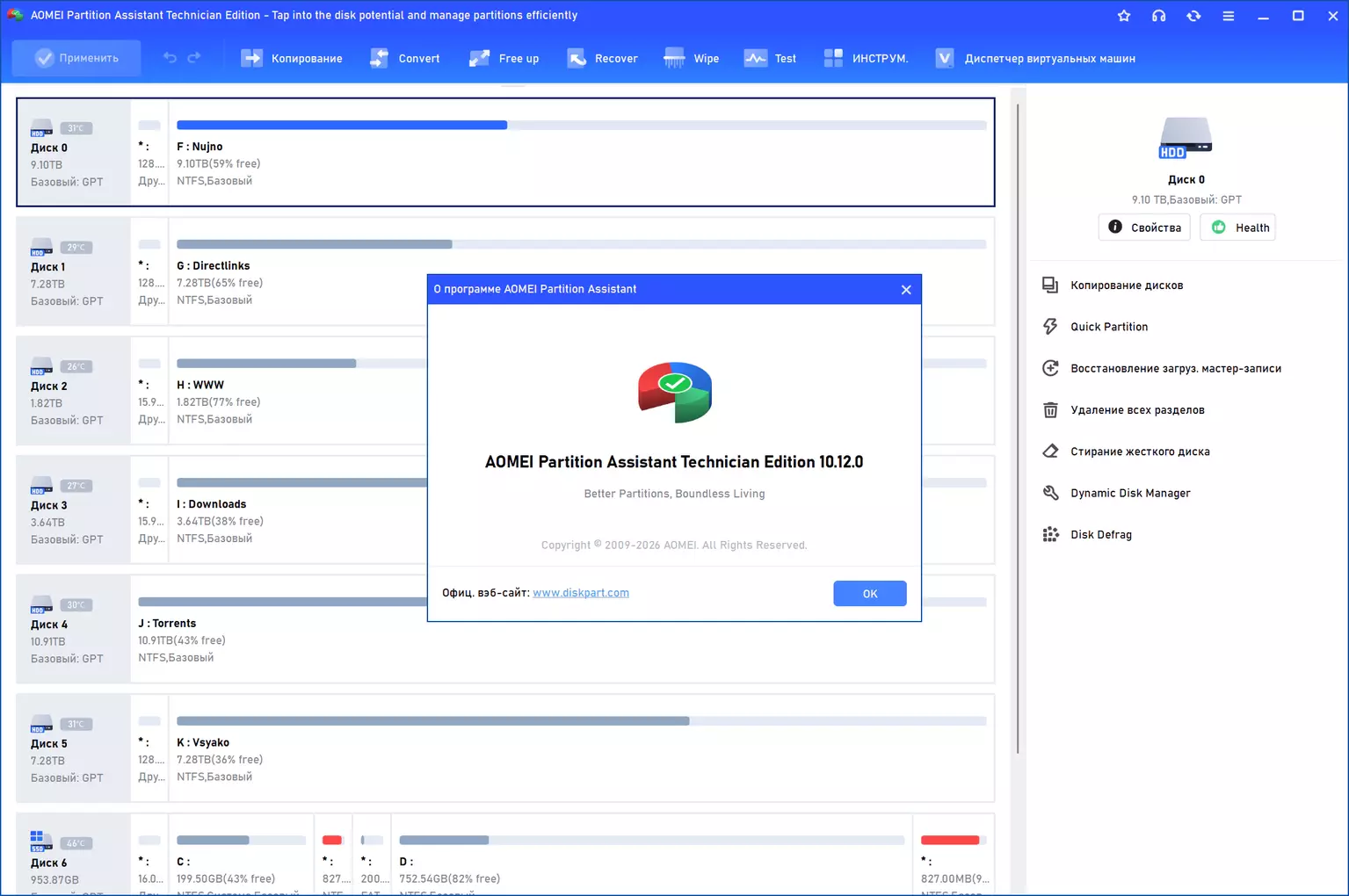Choose Восстановление загруз. мастер-записи
Viewport: 1349px width, 896px height.
(1162, 369)
